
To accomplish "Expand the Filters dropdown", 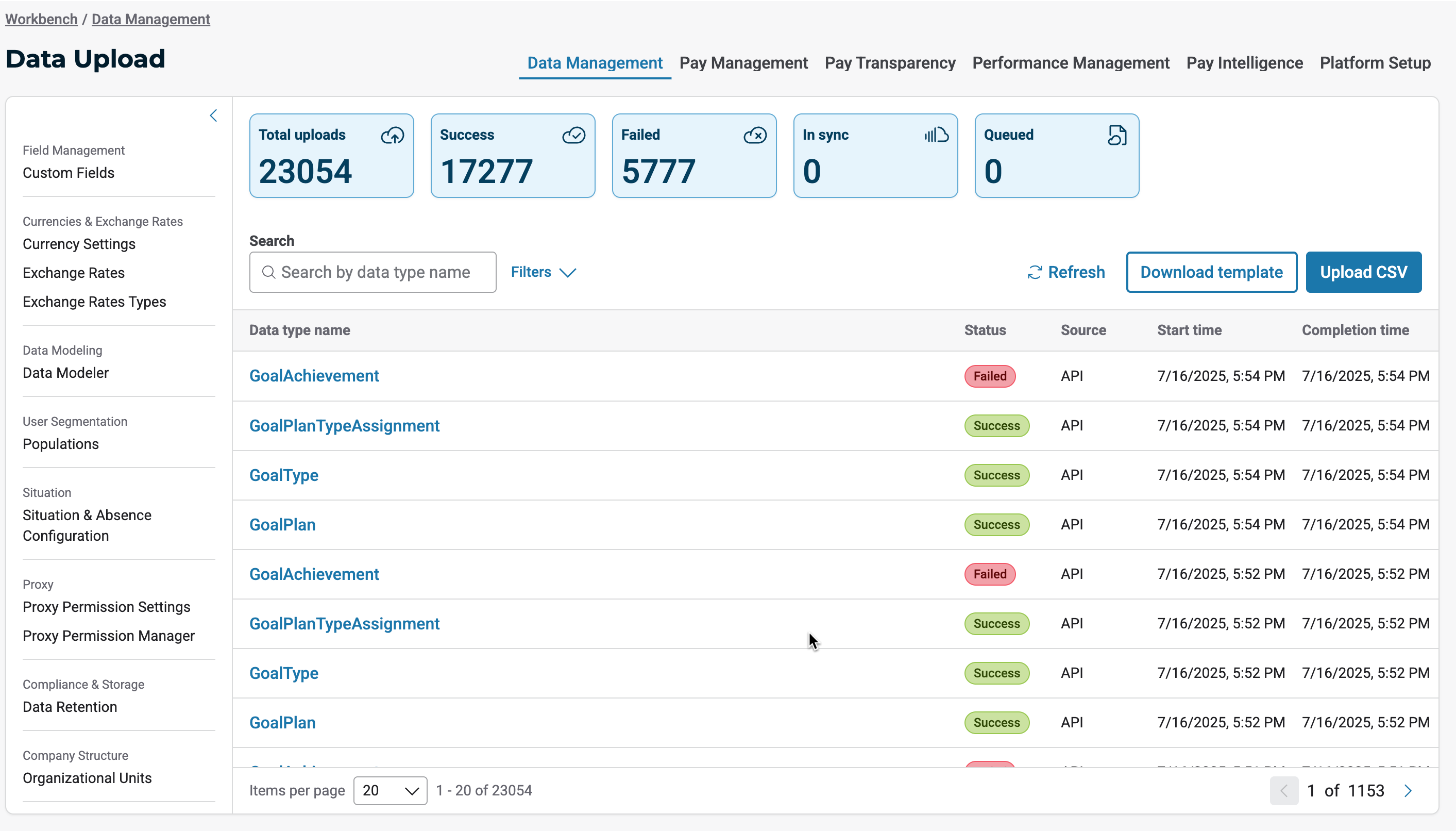I will 543,272.
